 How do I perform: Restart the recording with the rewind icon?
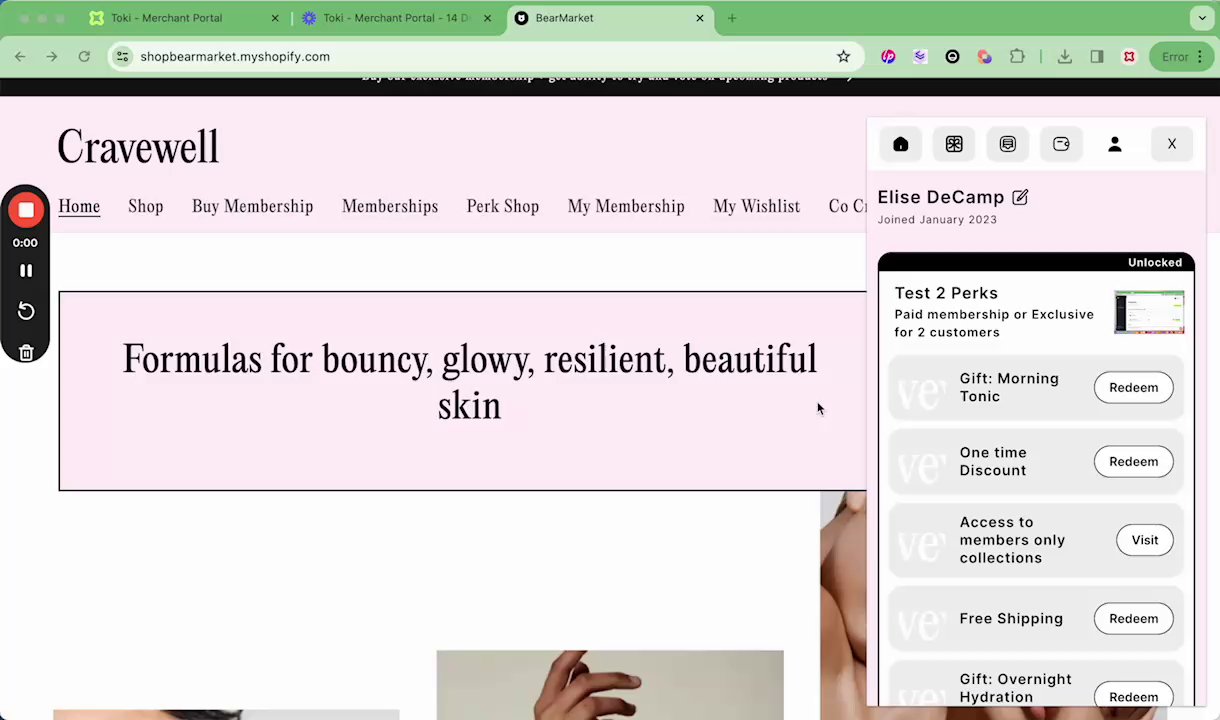(26, 312)
